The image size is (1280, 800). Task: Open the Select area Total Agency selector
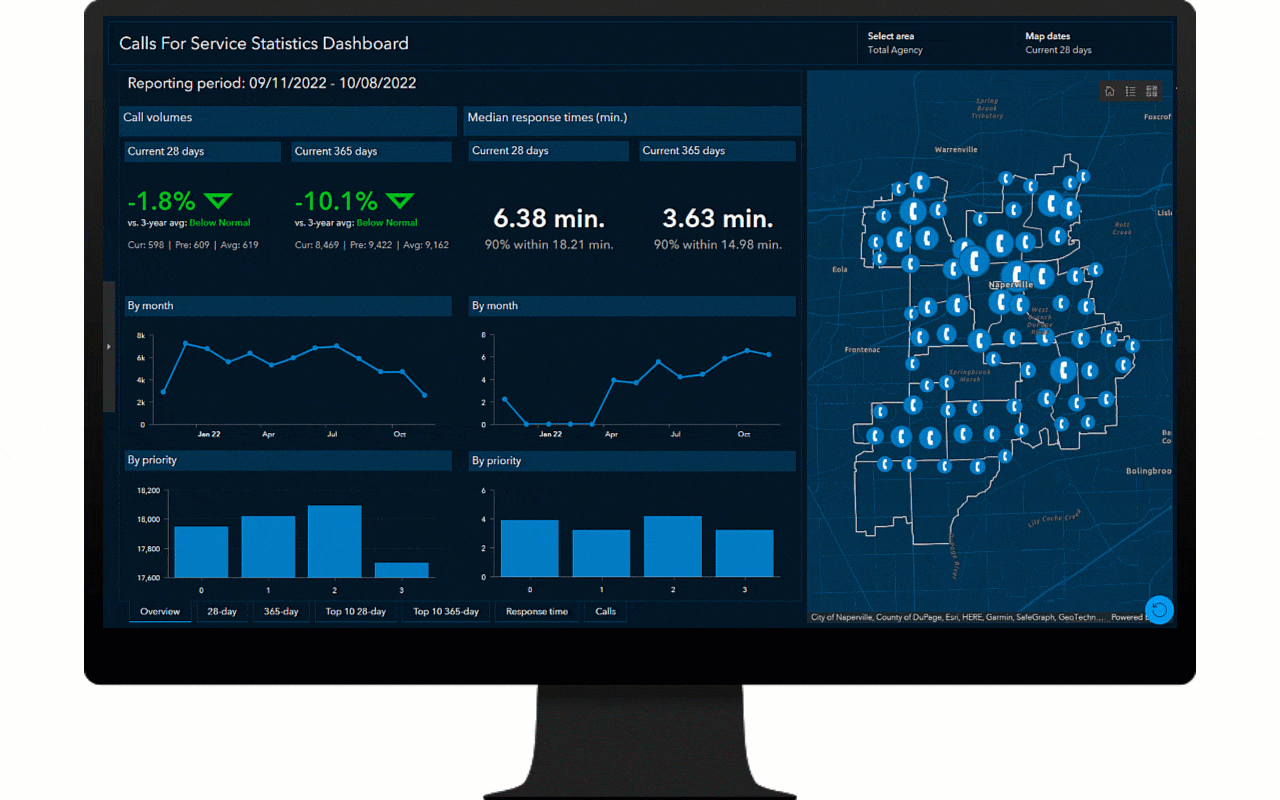tap(895, 43)
